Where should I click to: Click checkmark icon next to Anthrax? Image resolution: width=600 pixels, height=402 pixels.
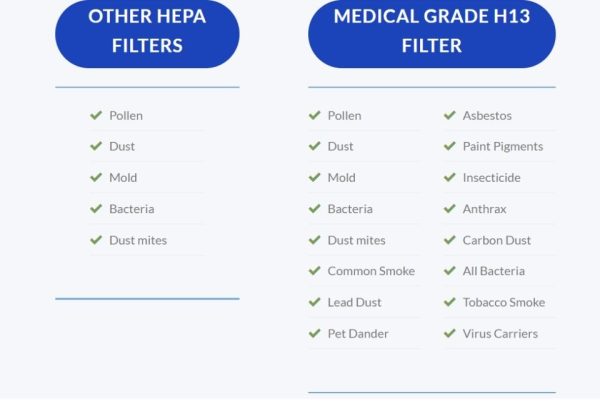[450, 209]
